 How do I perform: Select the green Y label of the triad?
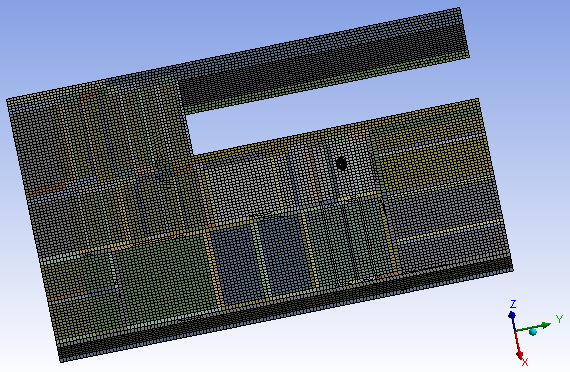point(559,319)
